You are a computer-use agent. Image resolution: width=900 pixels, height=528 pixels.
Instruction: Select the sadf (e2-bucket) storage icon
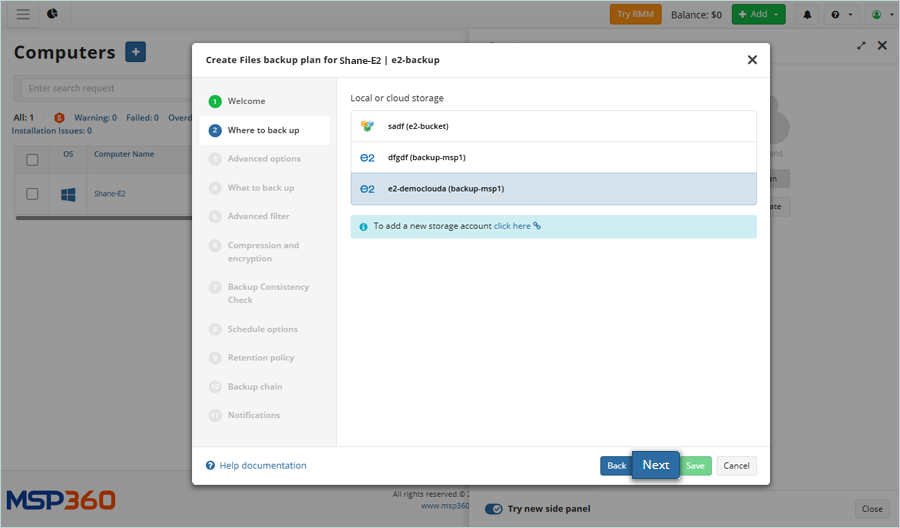click(x=367, y=126)
